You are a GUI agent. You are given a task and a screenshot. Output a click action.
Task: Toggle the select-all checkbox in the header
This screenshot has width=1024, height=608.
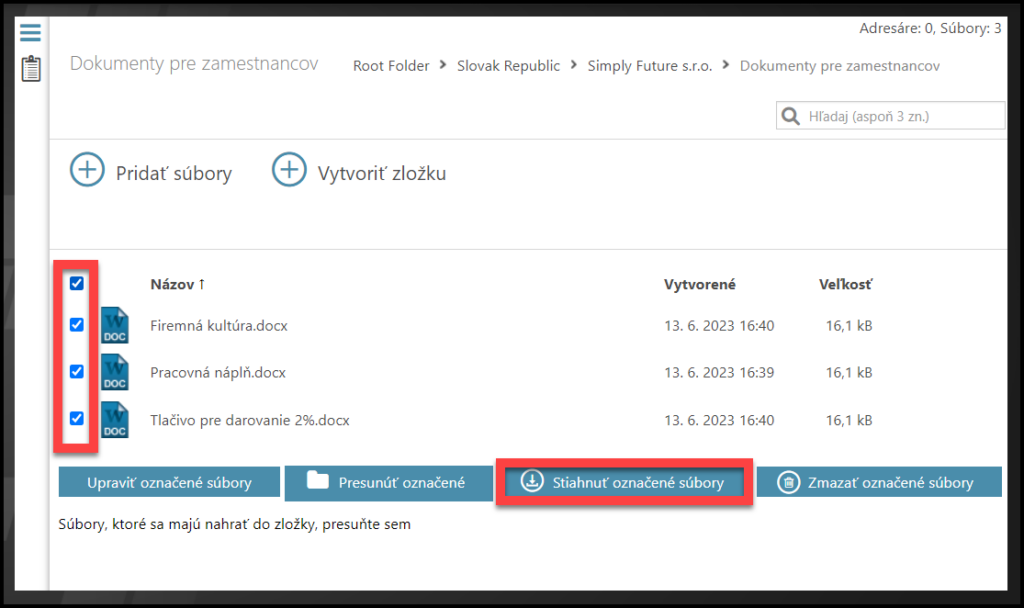coord(77,283)
